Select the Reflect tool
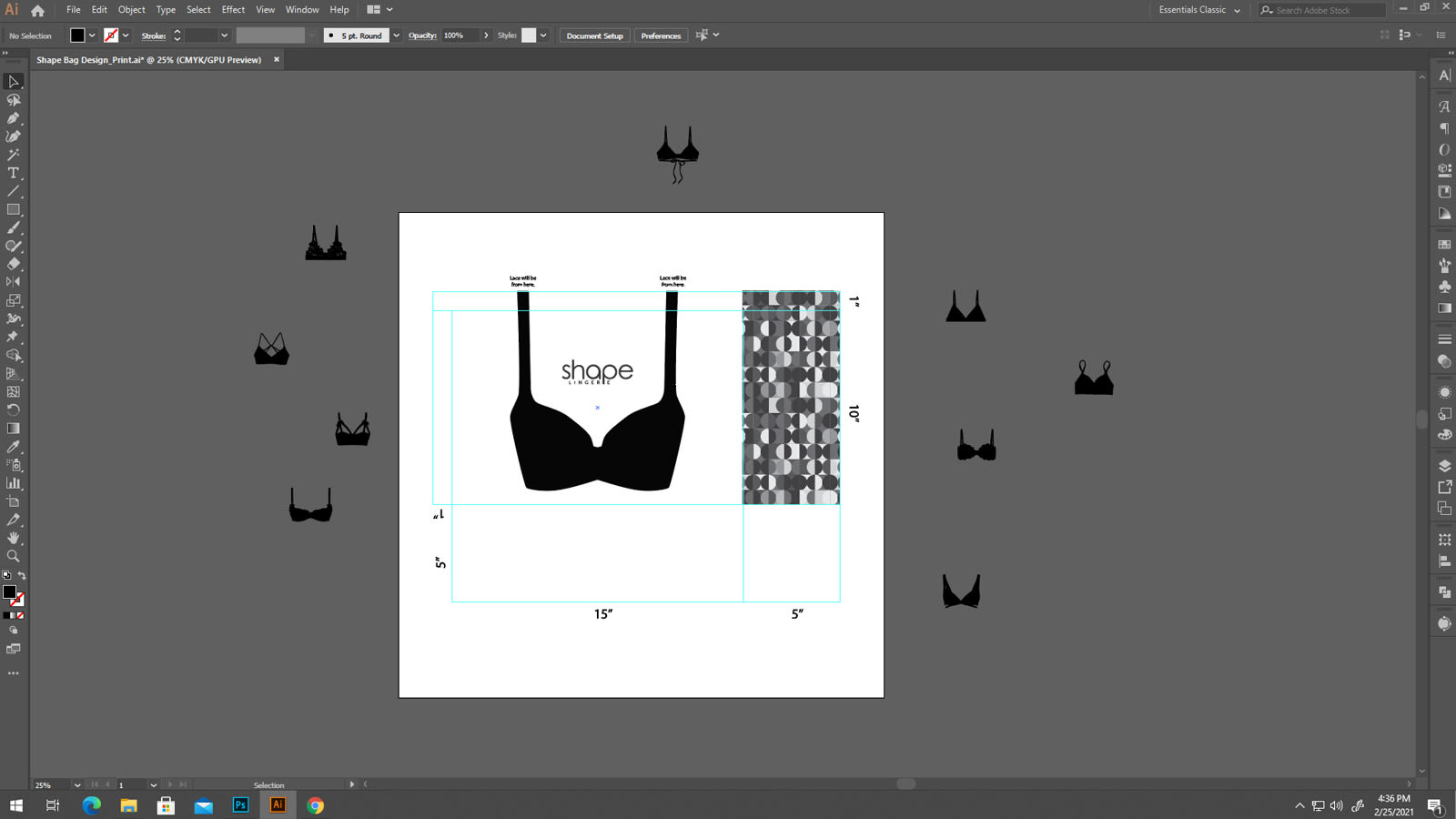1456x819 pixels. click(13, 282)
